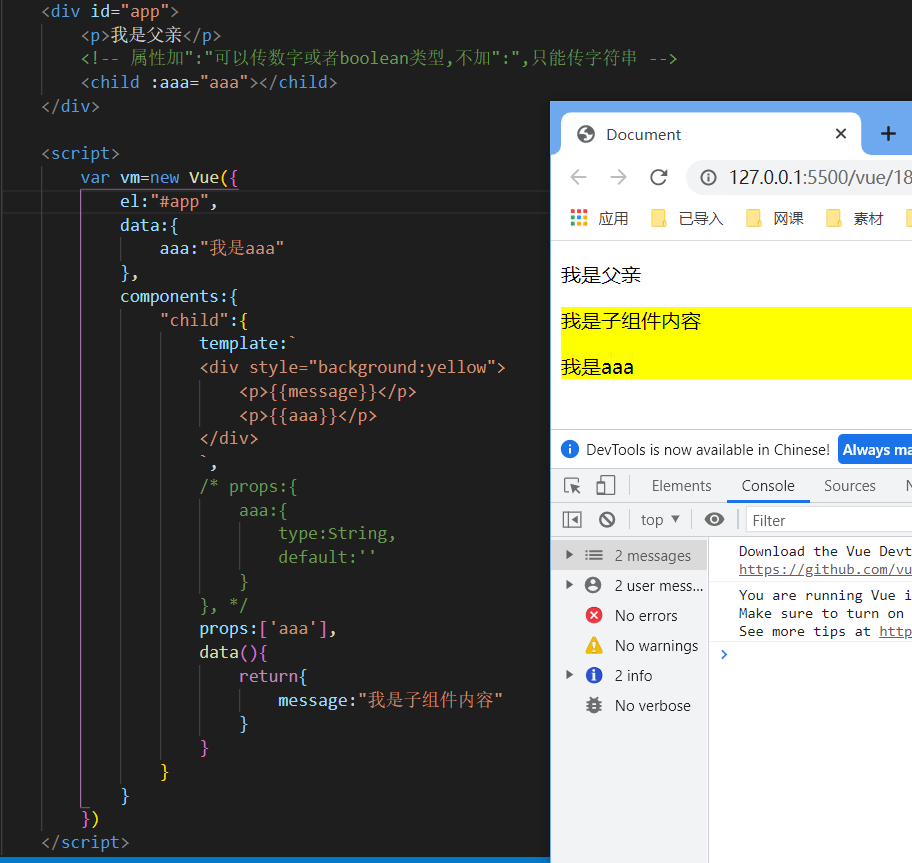
Task: Click the type:String commented line
Action: click(337, 533)
